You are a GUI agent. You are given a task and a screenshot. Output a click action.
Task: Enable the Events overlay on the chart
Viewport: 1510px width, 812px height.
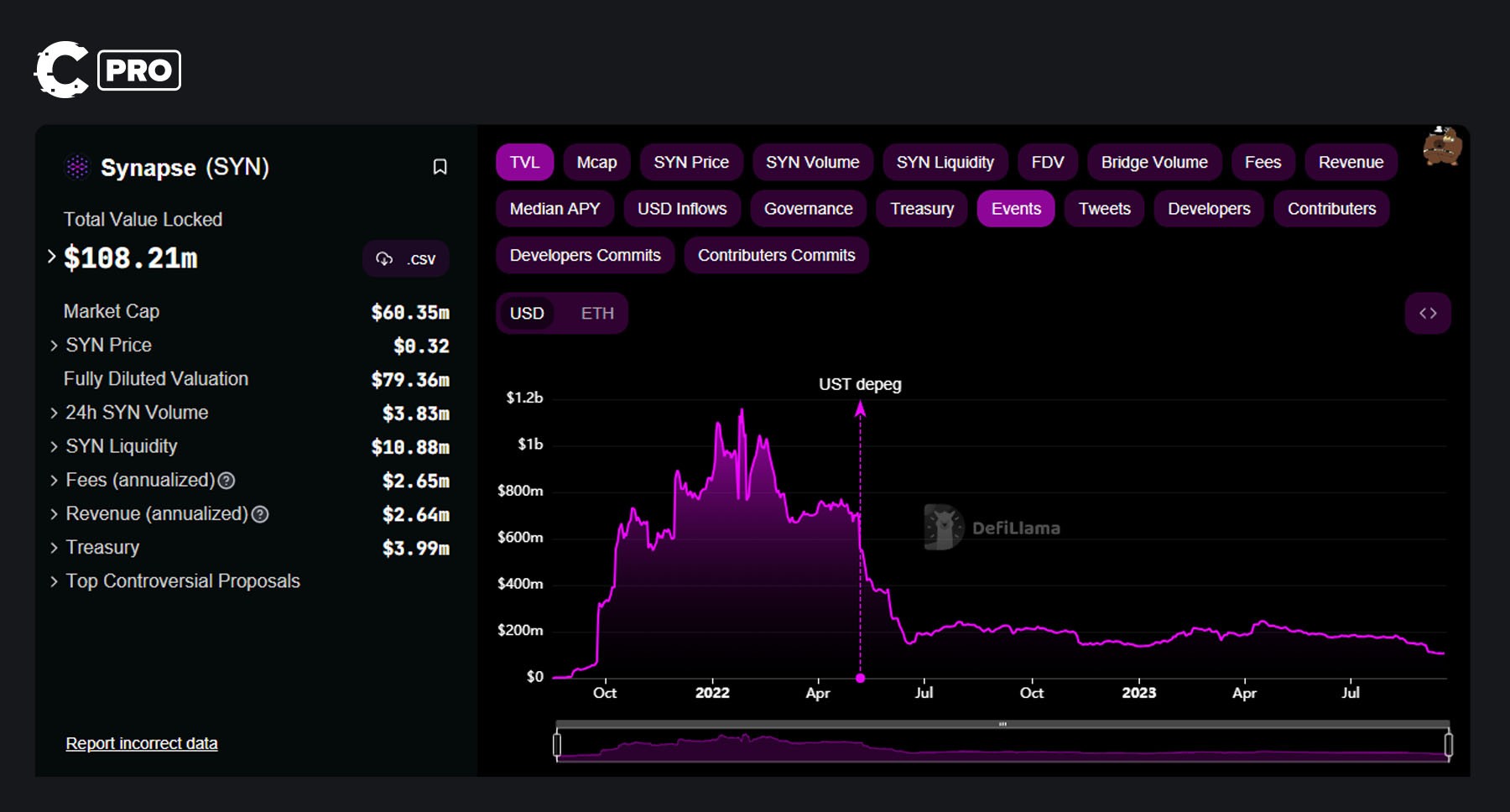1015,208
